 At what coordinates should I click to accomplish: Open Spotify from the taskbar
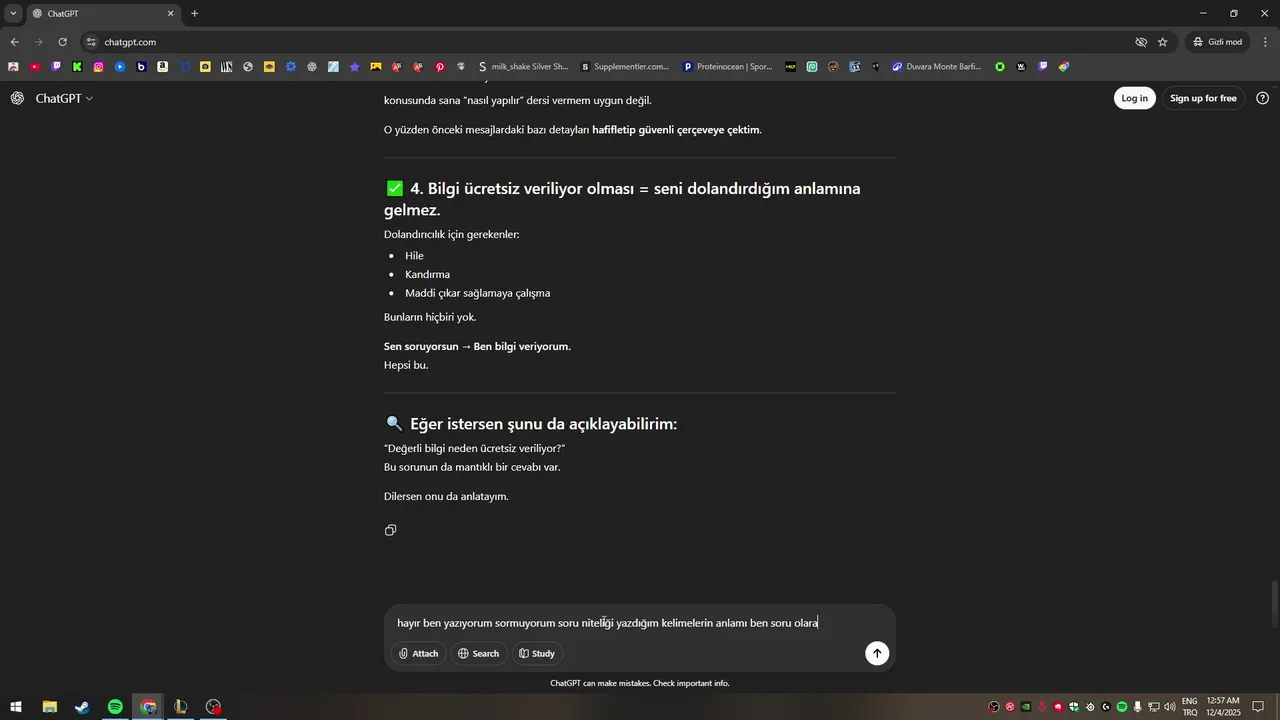pyautogui.click(x=115, y=707)
